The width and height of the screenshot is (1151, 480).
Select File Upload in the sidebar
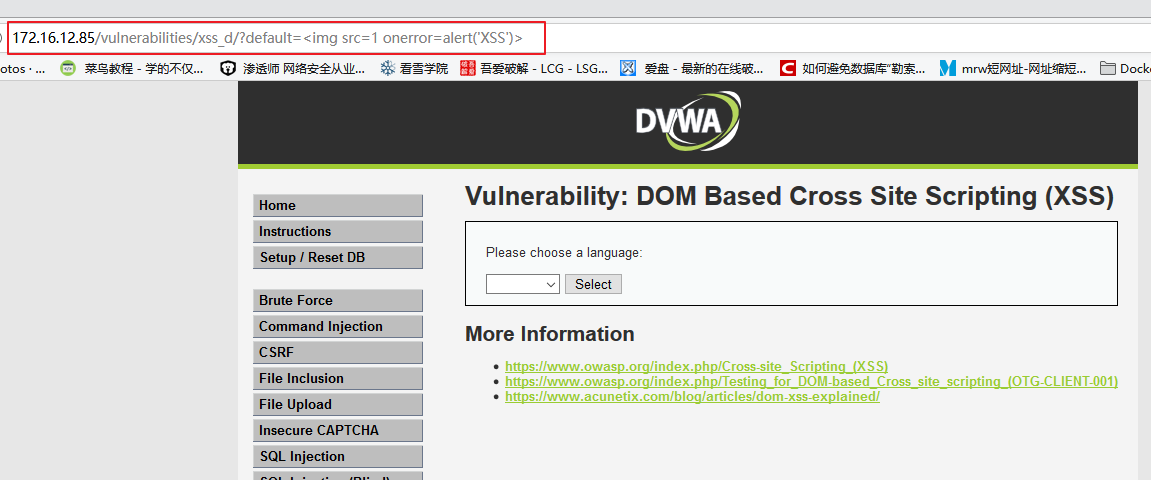[337, 405]
